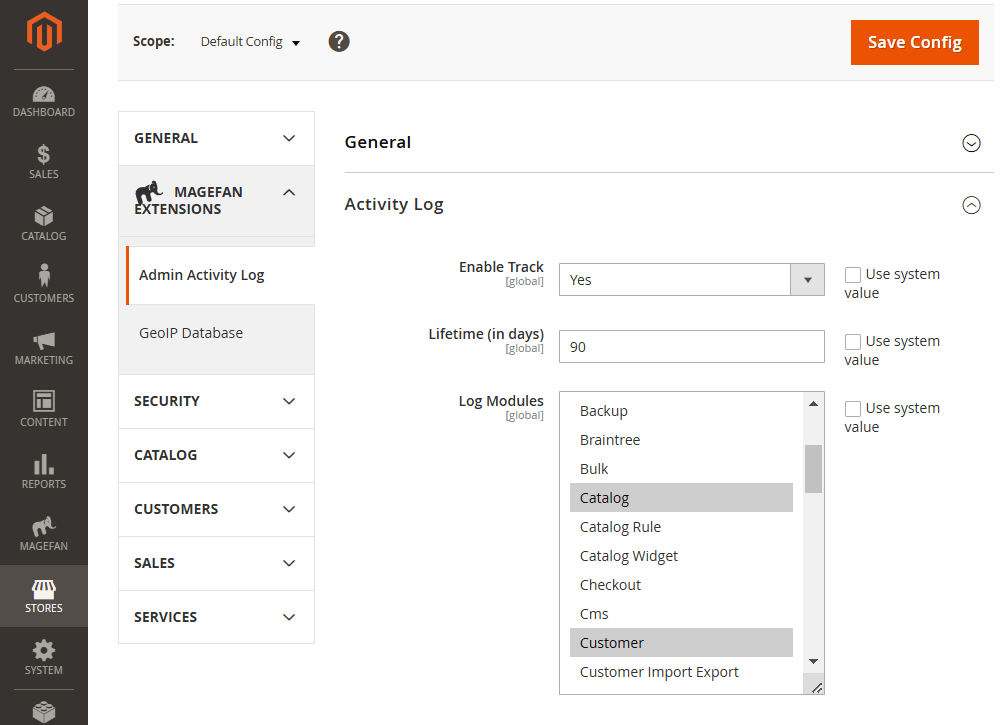1000x725 pixels.
Task: Expand the SALES config tab
Action: [x=216, y=563]
